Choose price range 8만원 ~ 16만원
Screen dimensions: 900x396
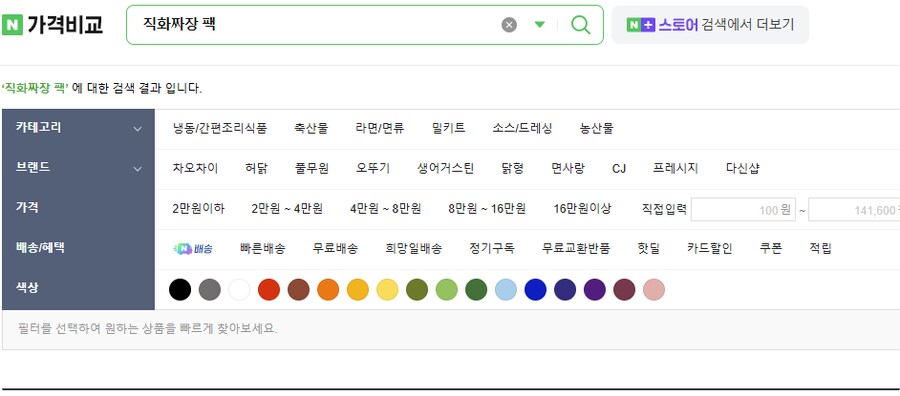pyautogui.click(x=487, y=209)
